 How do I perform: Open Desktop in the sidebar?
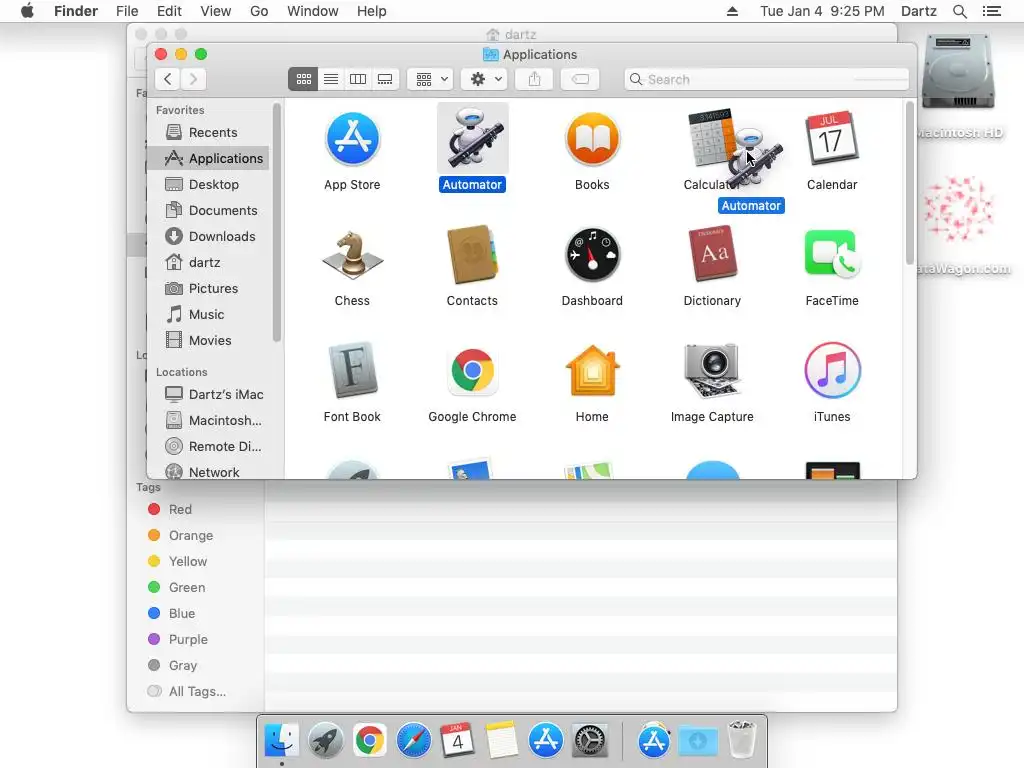[x=208, y=184]
